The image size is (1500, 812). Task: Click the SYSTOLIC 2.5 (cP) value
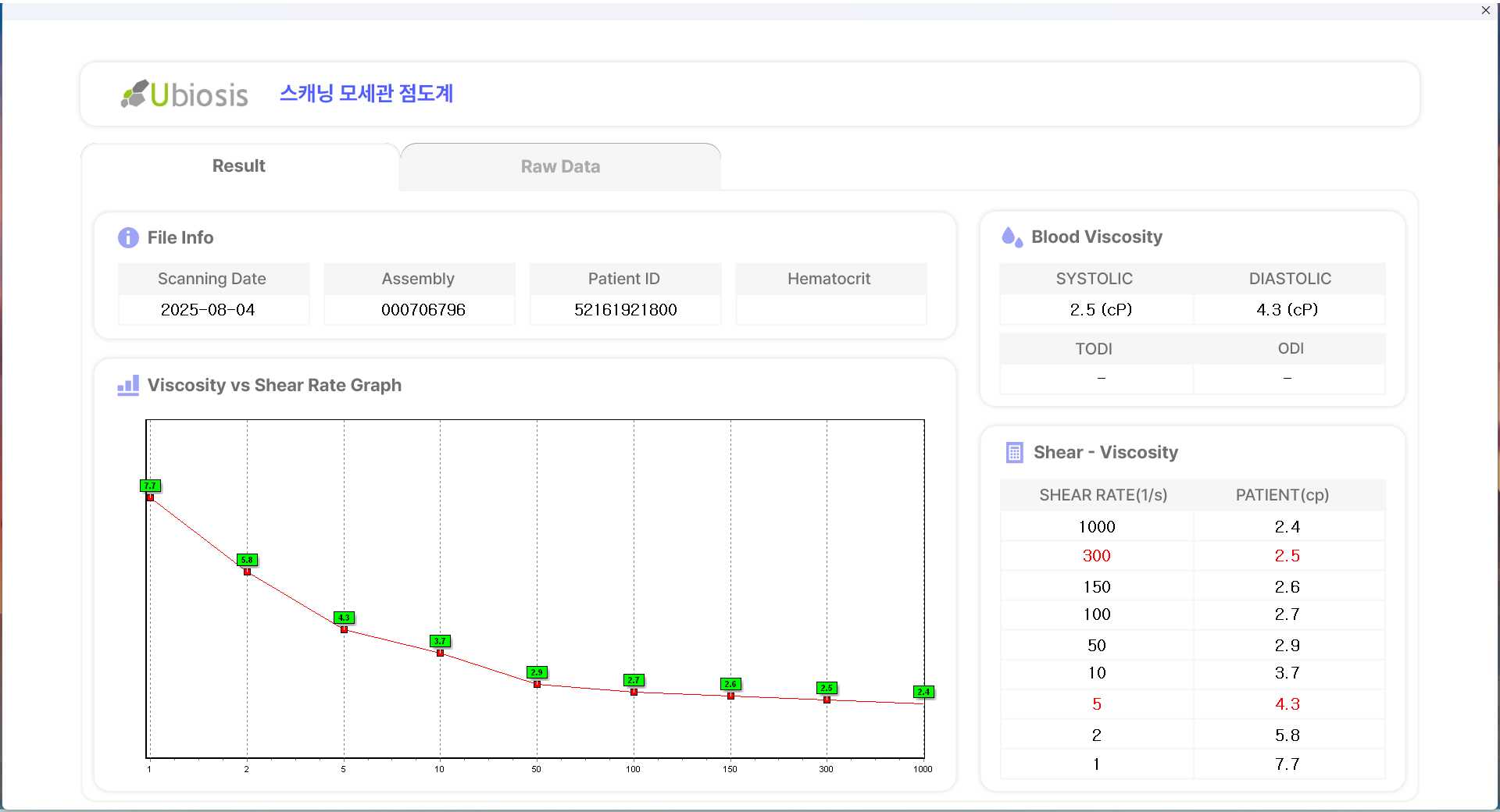[1100, 310]
